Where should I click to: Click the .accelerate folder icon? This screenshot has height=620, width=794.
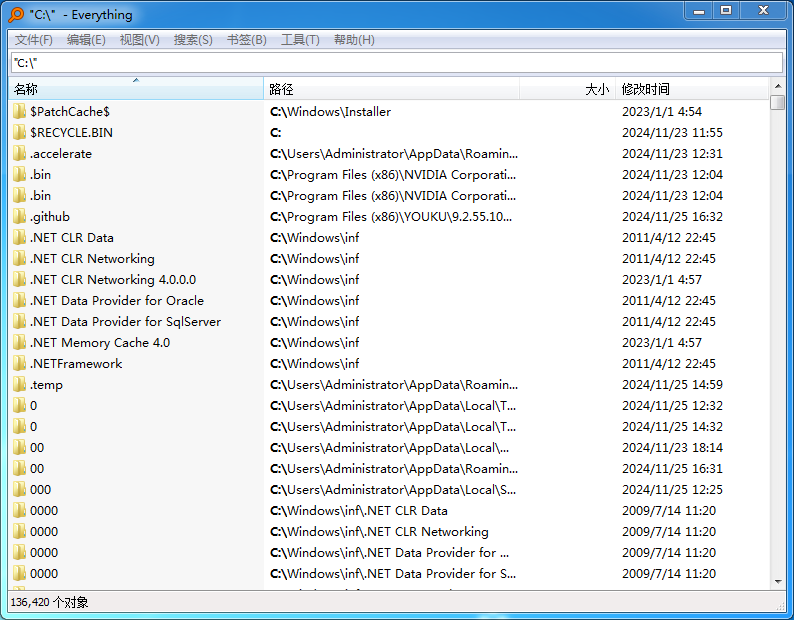pyautogui.click(x=19, y=154)
